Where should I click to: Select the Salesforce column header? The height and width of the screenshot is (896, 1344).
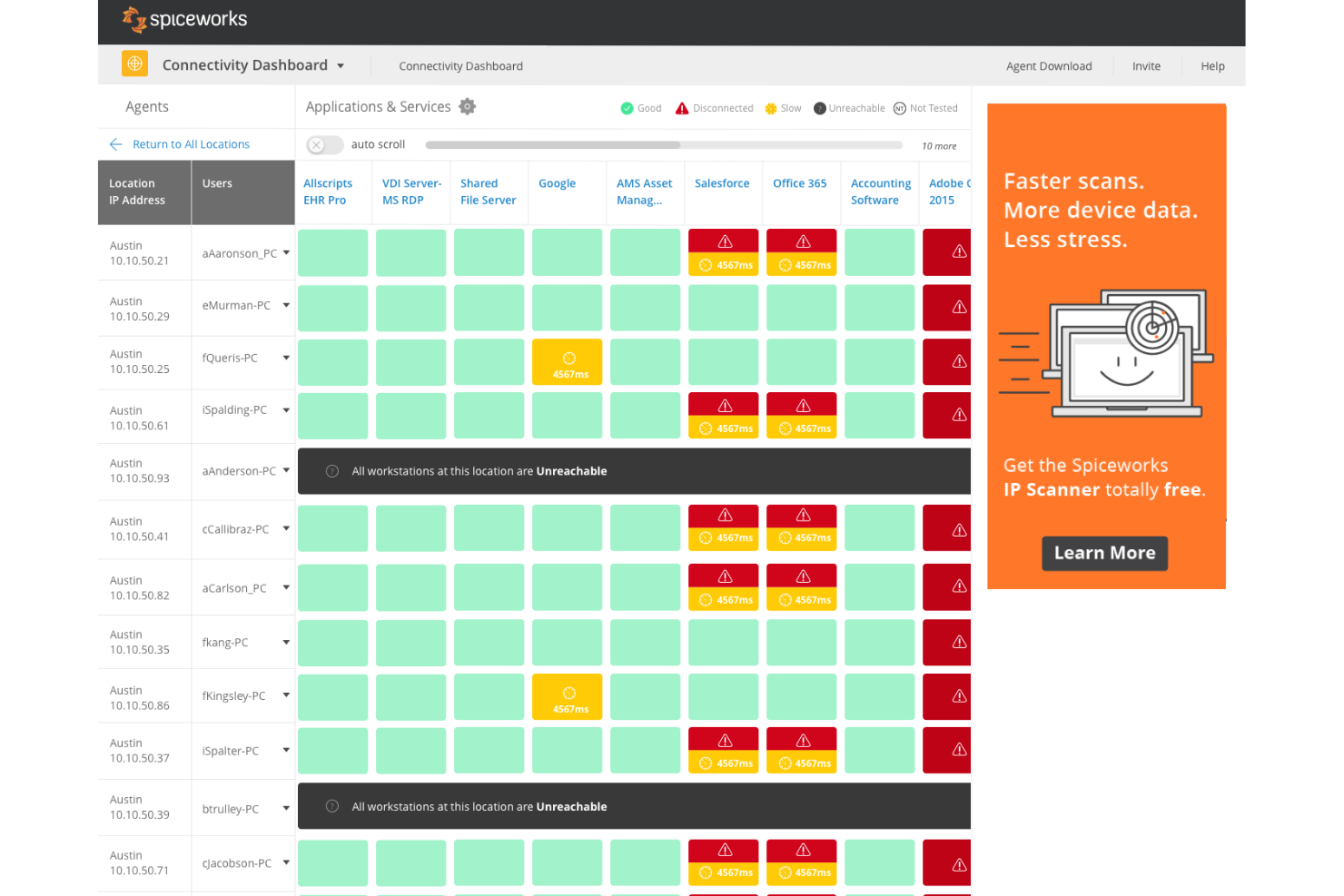click(722, 182)
